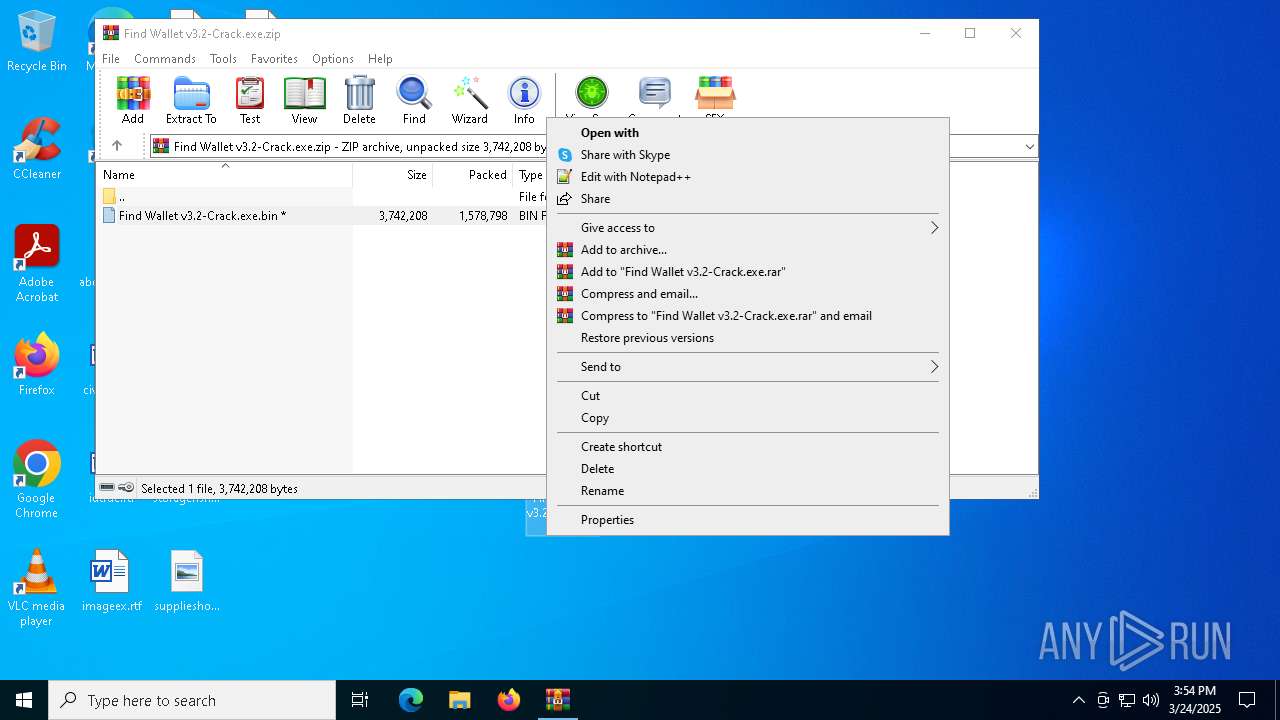This screenshot has width=1280, height=720.
Task: Choose Open with in context menu
Action: [x=748, y=133]
